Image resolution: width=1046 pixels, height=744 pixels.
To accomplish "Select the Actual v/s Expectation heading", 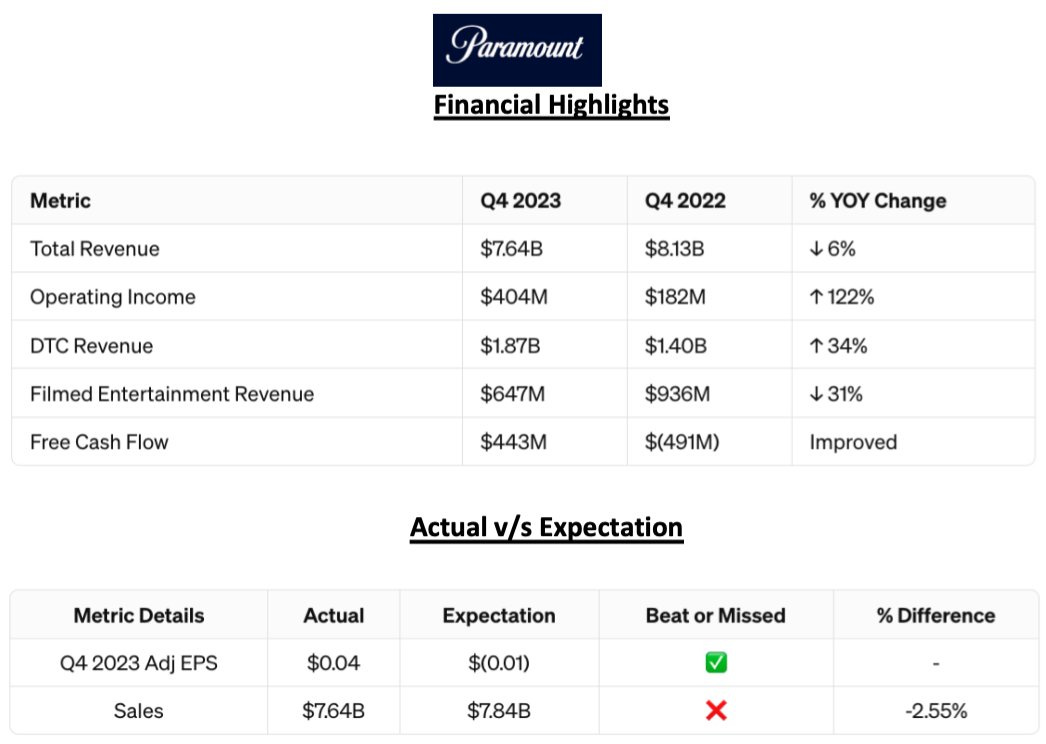I will point(546,527).
